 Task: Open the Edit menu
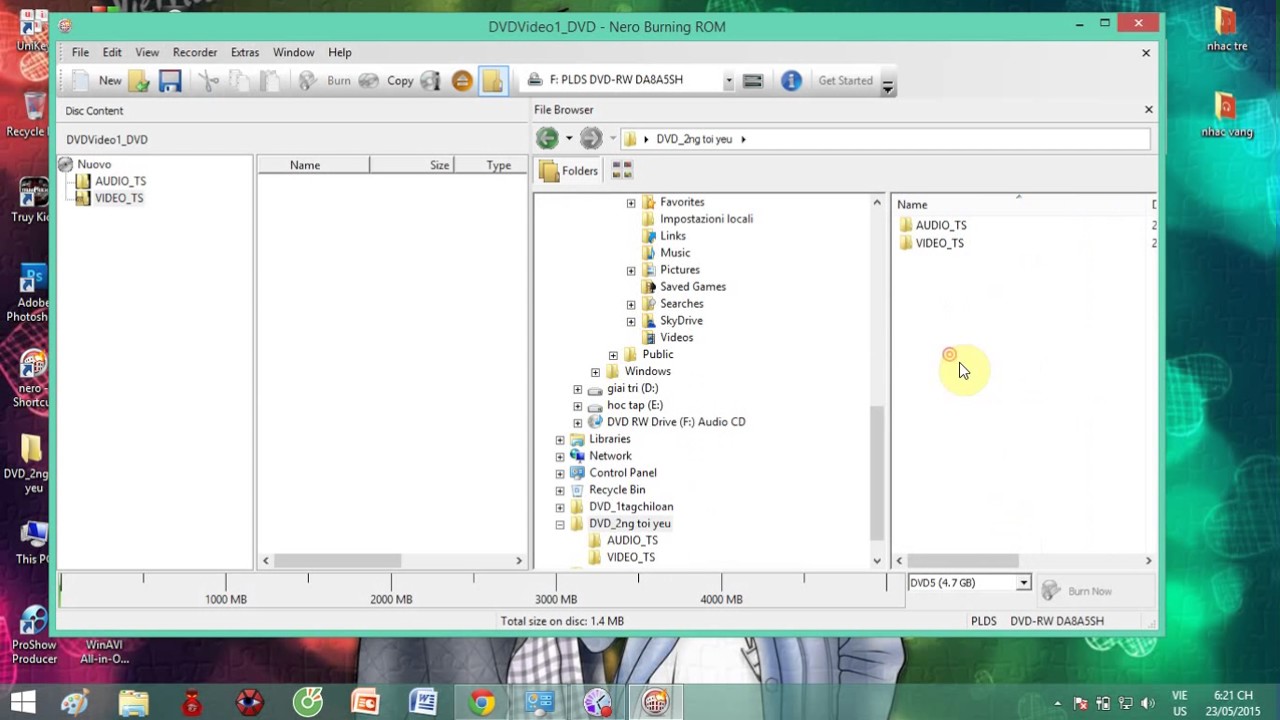point(112,52)
